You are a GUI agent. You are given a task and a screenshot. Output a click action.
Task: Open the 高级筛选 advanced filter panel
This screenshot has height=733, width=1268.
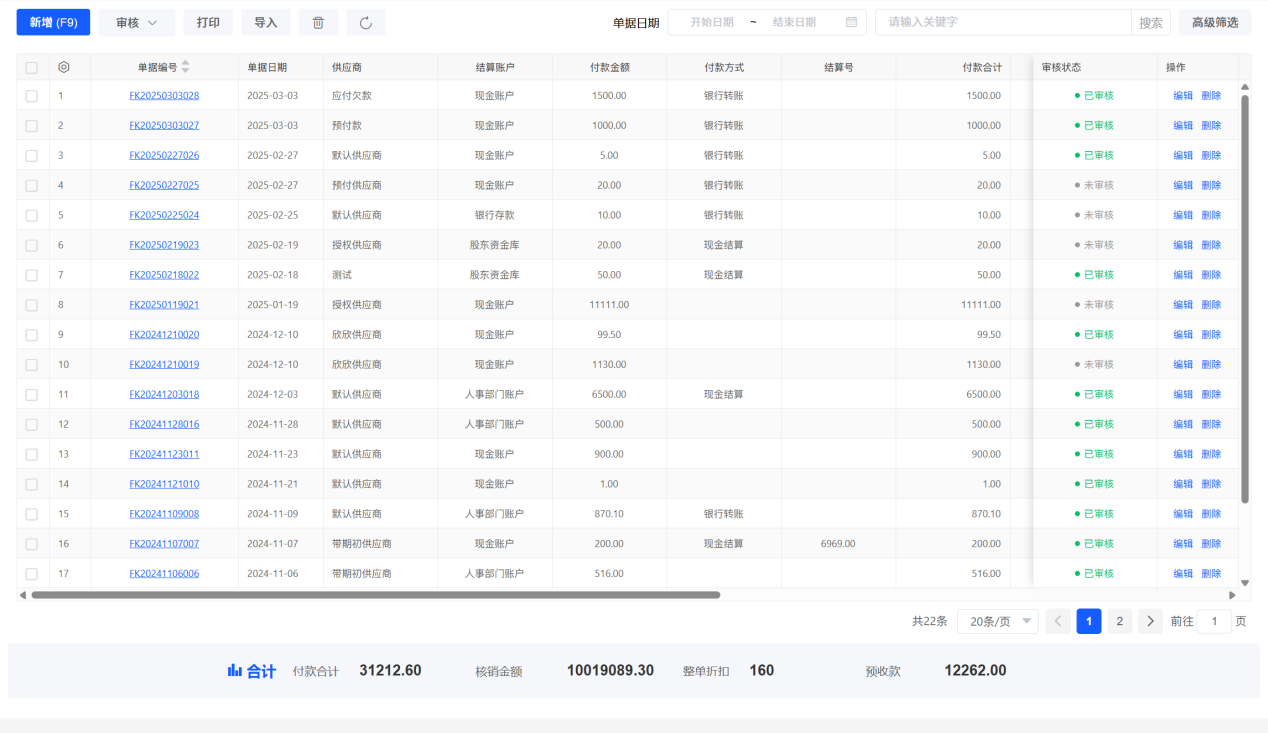(x=1214, y=23)
